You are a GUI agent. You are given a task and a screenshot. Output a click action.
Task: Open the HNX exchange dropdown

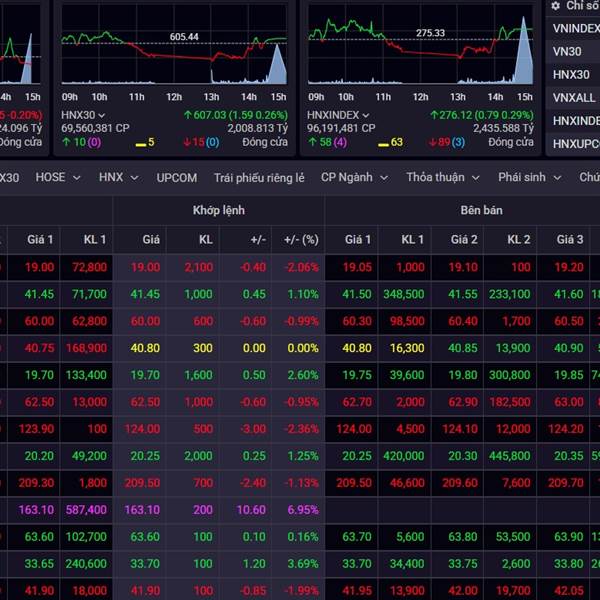click(119, 177)
